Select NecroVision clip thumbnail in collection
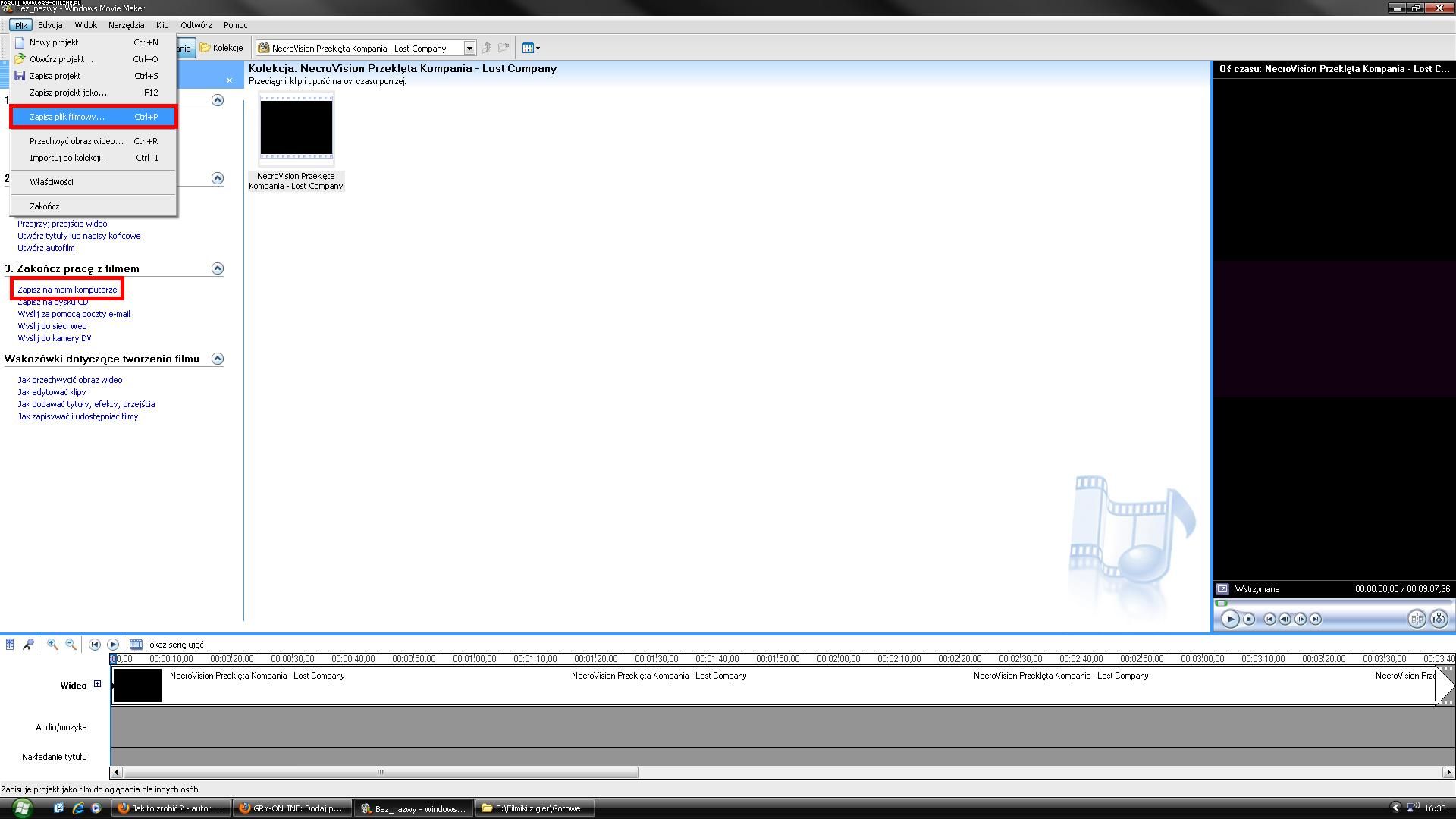The image size is (1456, 819). point(296,128)
